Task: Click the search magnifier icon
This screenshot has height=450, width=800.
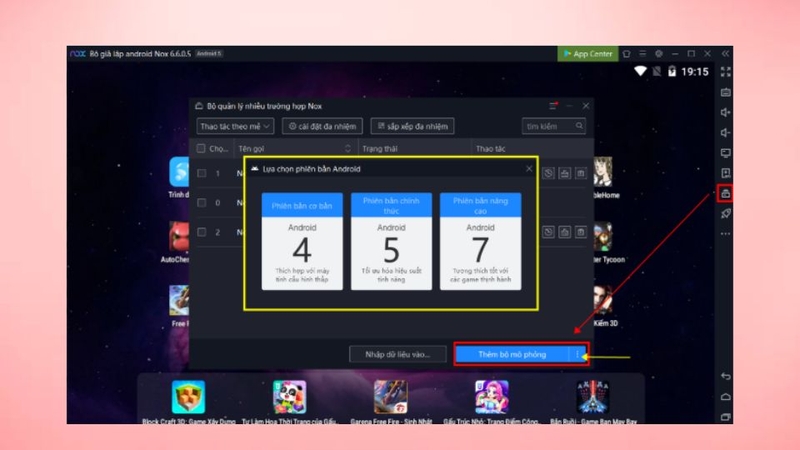Action: (x=580, y=126)
